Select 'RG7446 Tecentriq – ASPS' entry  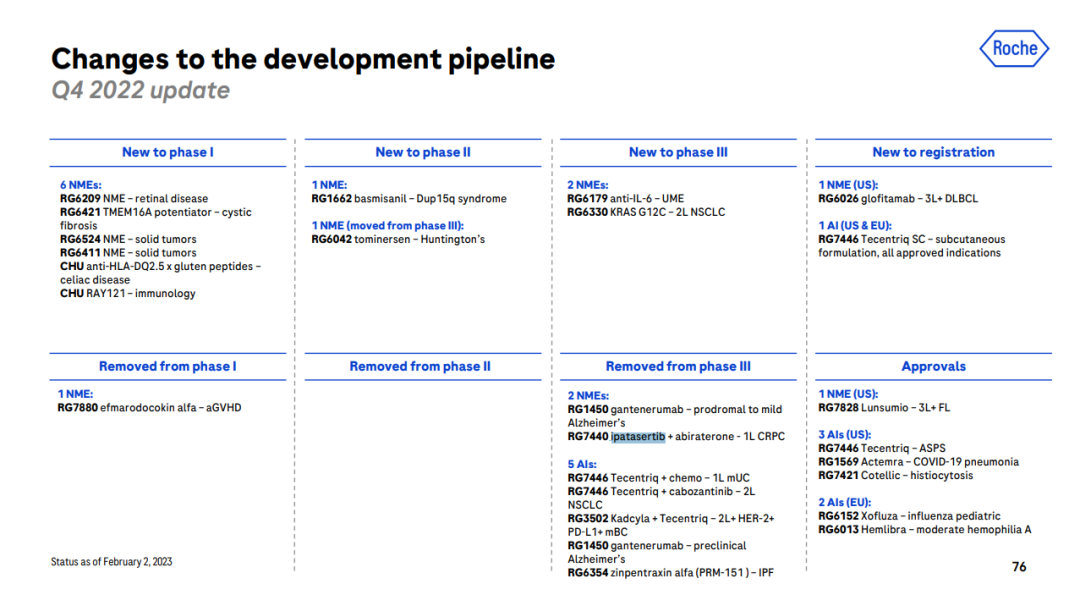[x=882, y=448]
